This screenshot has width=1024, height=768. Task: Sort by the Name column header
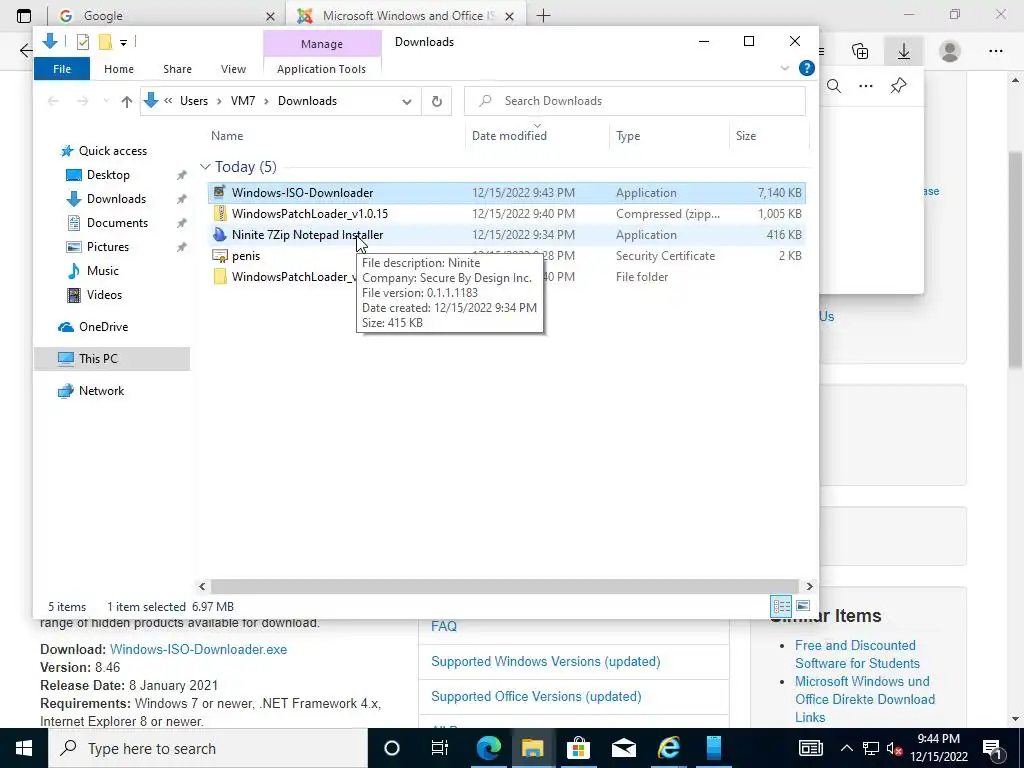(227, 136)
